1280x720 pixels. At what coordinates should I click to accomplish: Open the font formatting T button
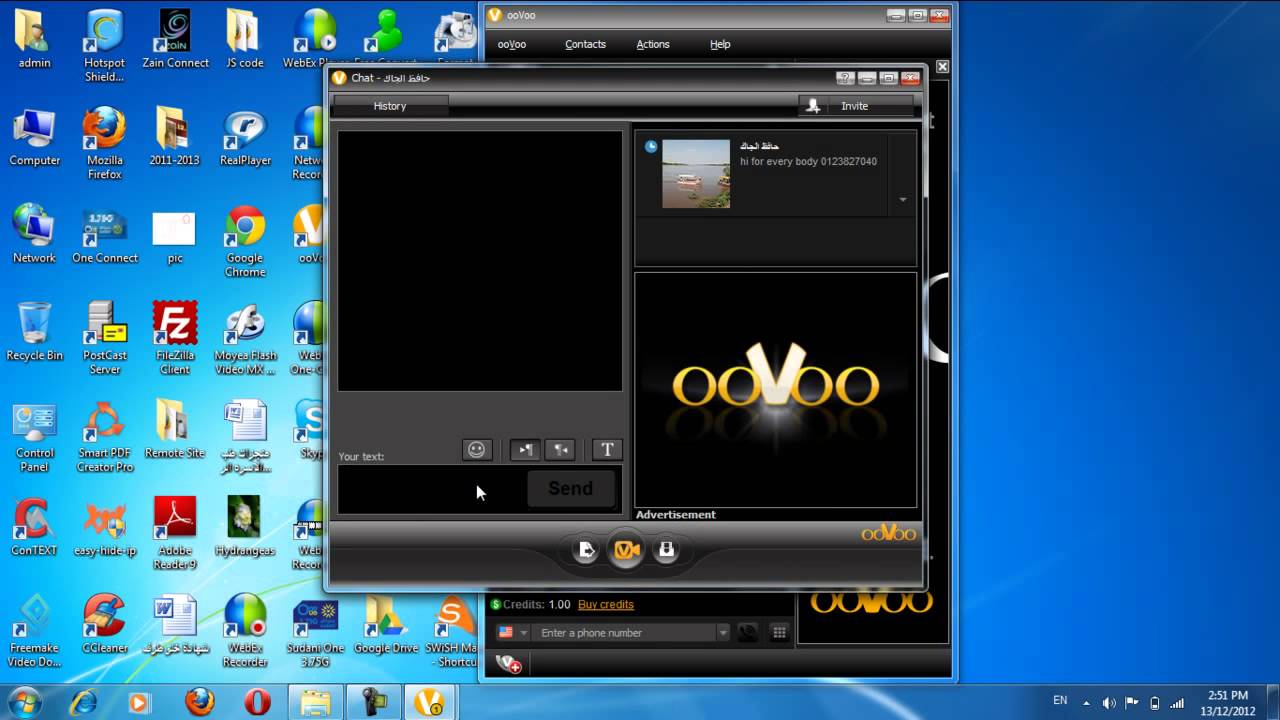(607, 450)
